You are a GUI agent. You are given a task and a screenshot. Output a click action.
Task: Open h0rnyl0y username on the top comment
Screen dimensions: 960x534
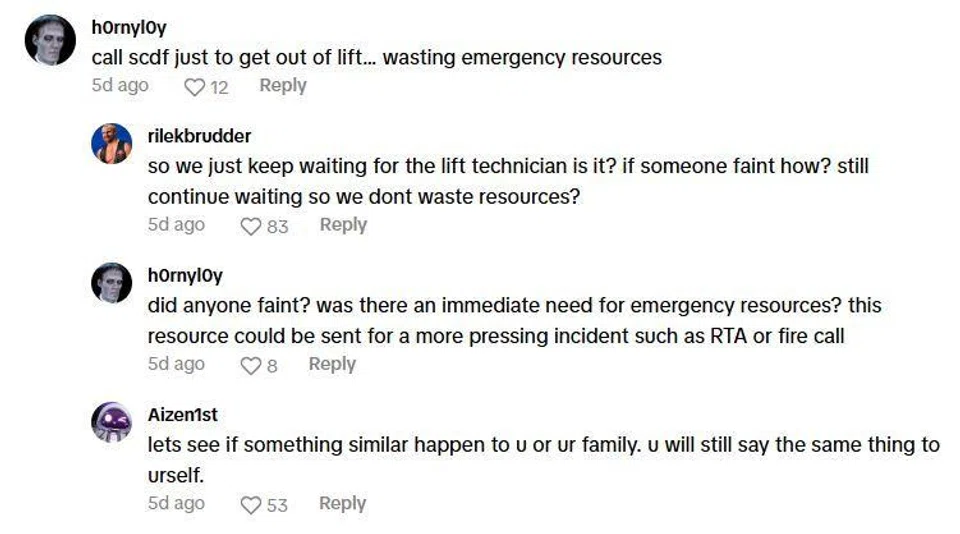click(x=128, y=29)
